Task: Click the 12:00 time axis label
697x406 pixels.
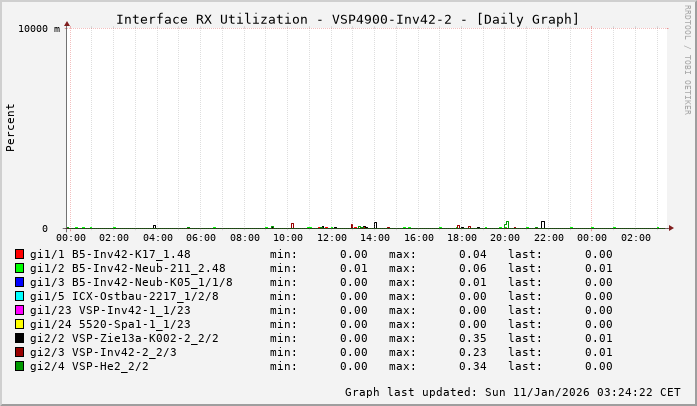Action: pyautogui.click(x=332, y=238)
